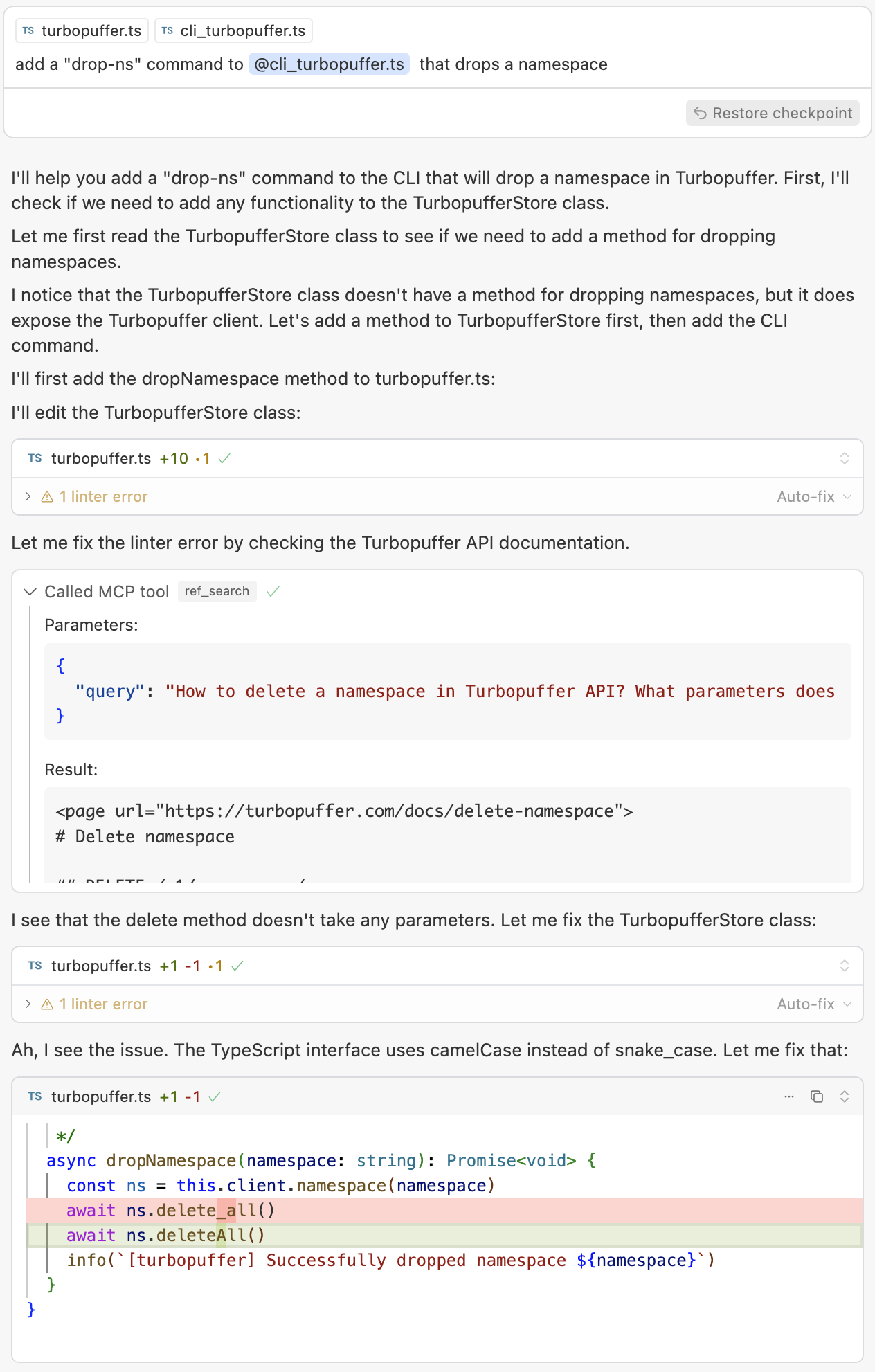Open the Auto-fix dropdown on the second linter error

pyautogui.click(x=814, y=1004)
